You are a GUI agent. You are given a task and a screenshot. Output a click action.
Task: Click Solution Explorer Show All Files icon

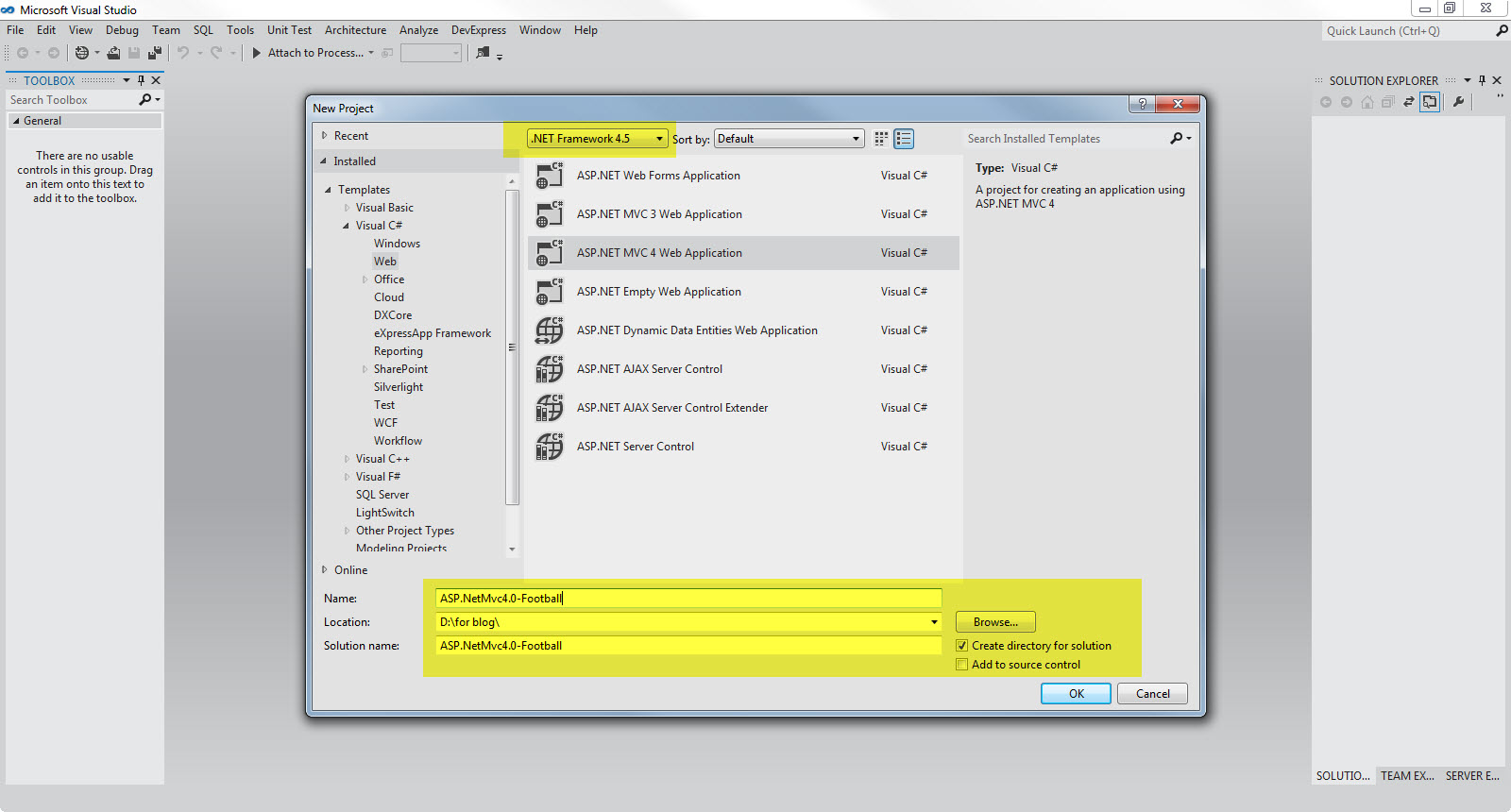(1430, 102)
